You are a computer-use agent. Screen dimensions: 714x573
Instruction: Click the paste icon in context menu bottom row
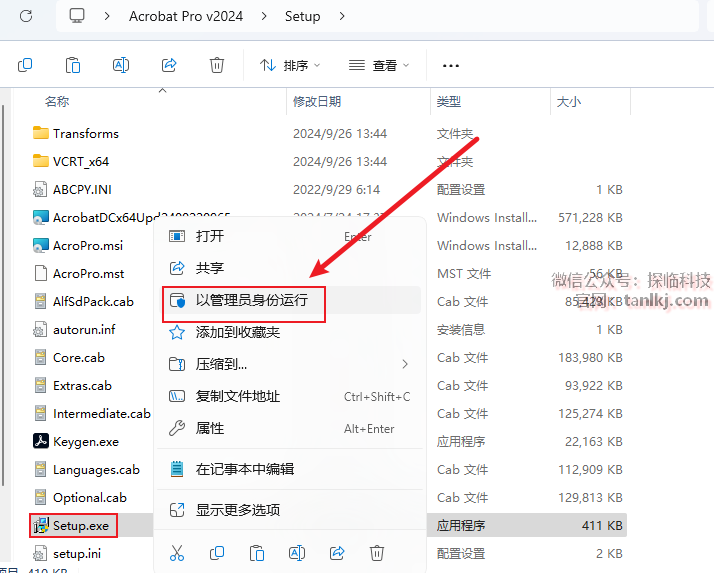pyautogui.click(x=257, y=553)
